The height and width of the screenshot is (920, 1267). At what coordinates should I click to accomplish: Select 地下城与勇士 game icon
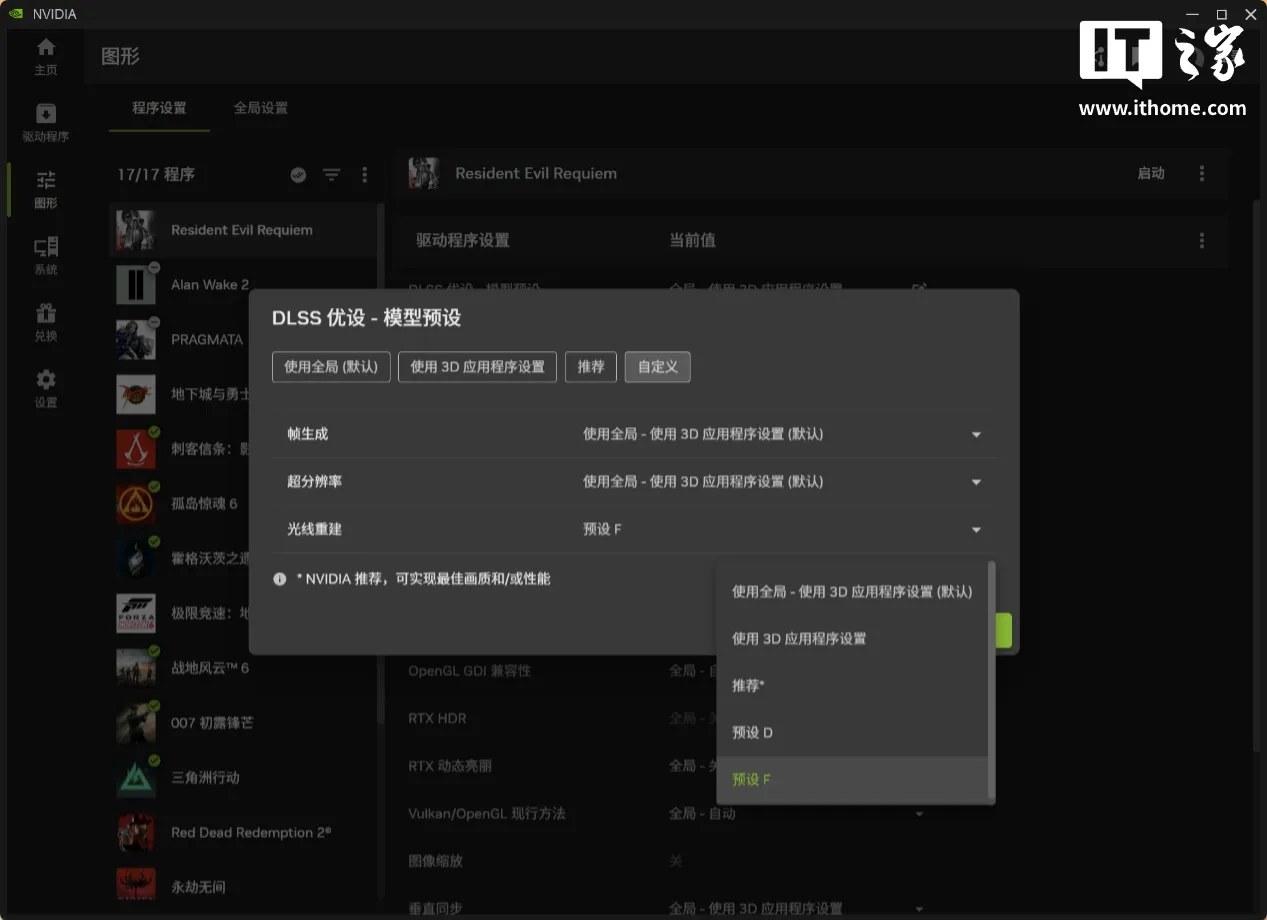tap(136, 394)
